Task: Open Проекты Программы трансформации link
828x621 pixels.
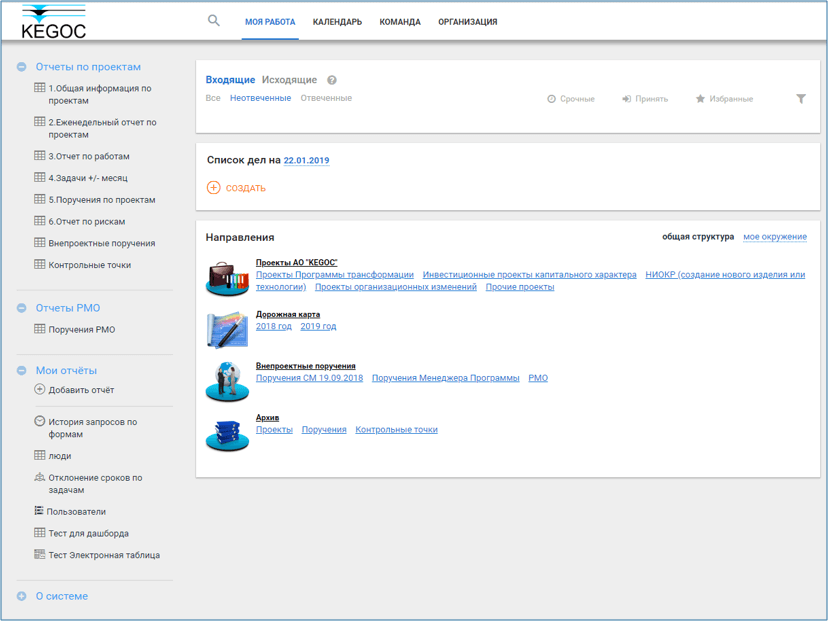Action: point(335,275)
